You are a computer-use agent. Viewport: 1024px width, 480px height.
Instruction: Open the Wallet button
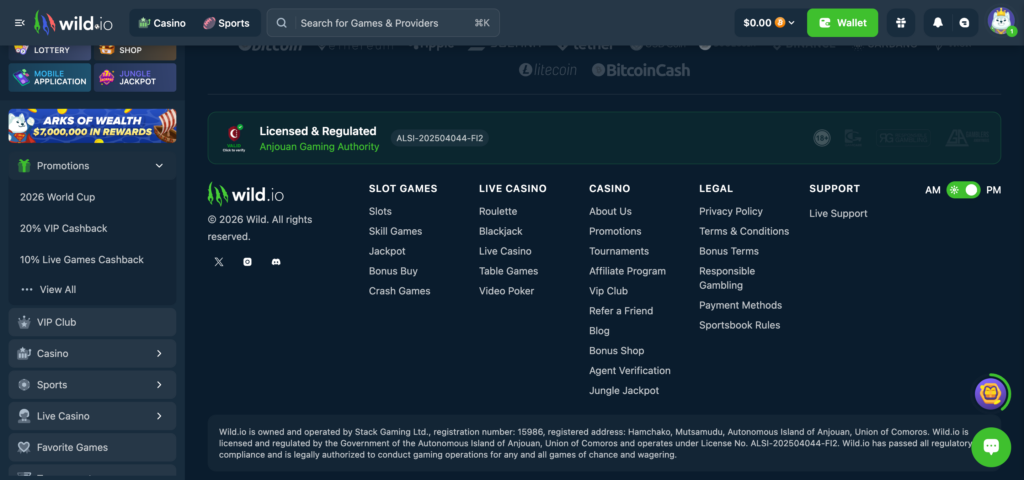coord(842,23)
